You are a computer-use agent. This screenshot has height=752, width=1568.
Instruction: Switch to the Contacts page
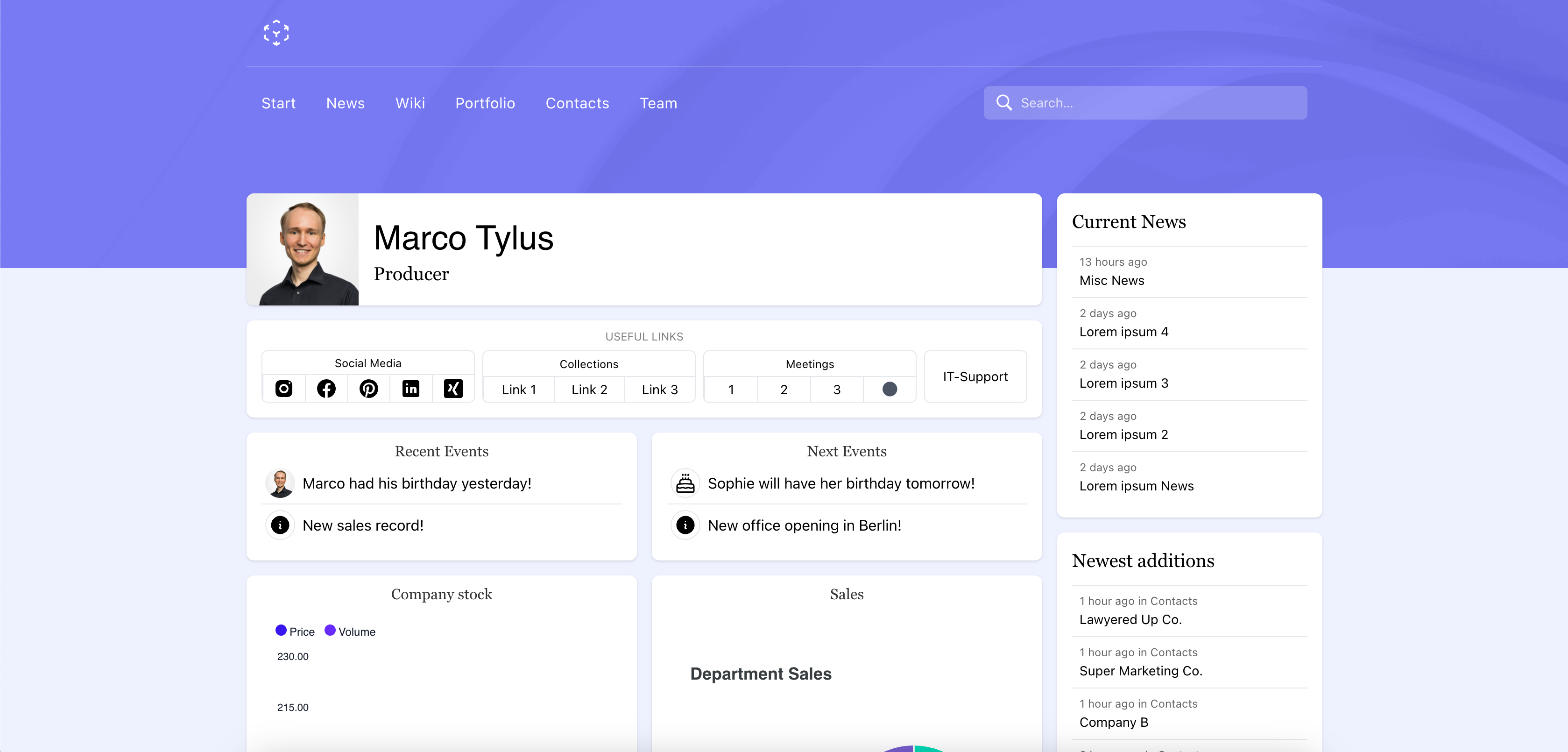(x=577, y=103)
